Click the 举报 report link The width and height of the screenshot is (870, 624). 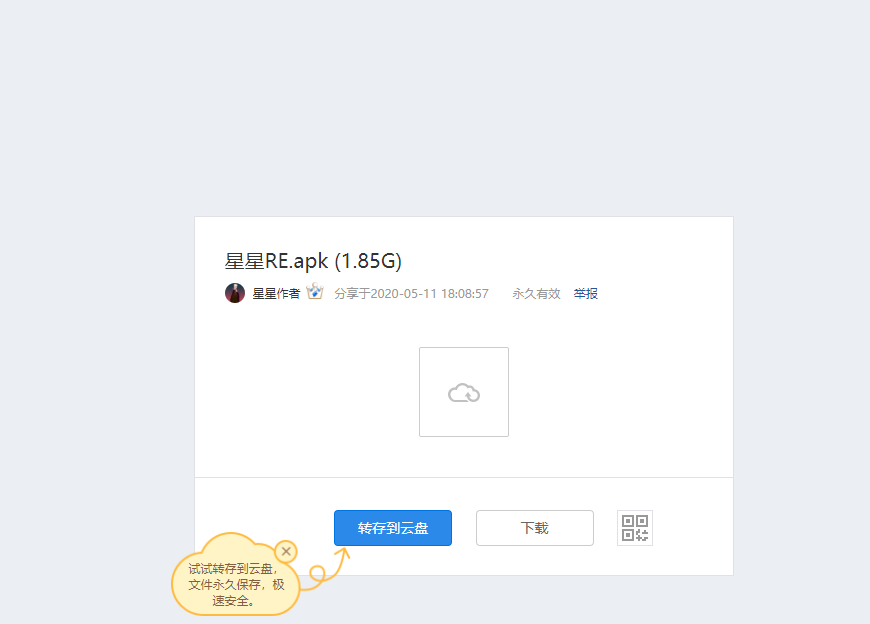[x=585, y=293]
